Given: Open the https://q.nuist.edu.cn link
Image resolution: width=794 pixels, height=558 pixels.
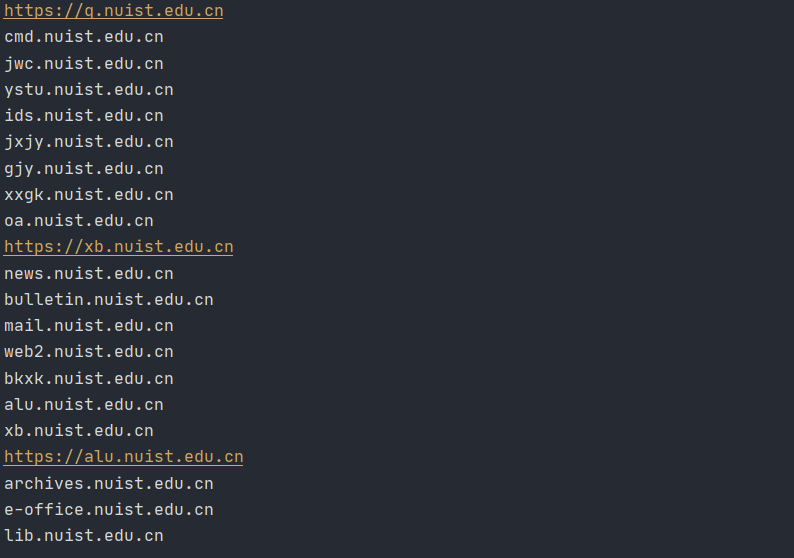Looking at the screenshot, I should (113, 11).
